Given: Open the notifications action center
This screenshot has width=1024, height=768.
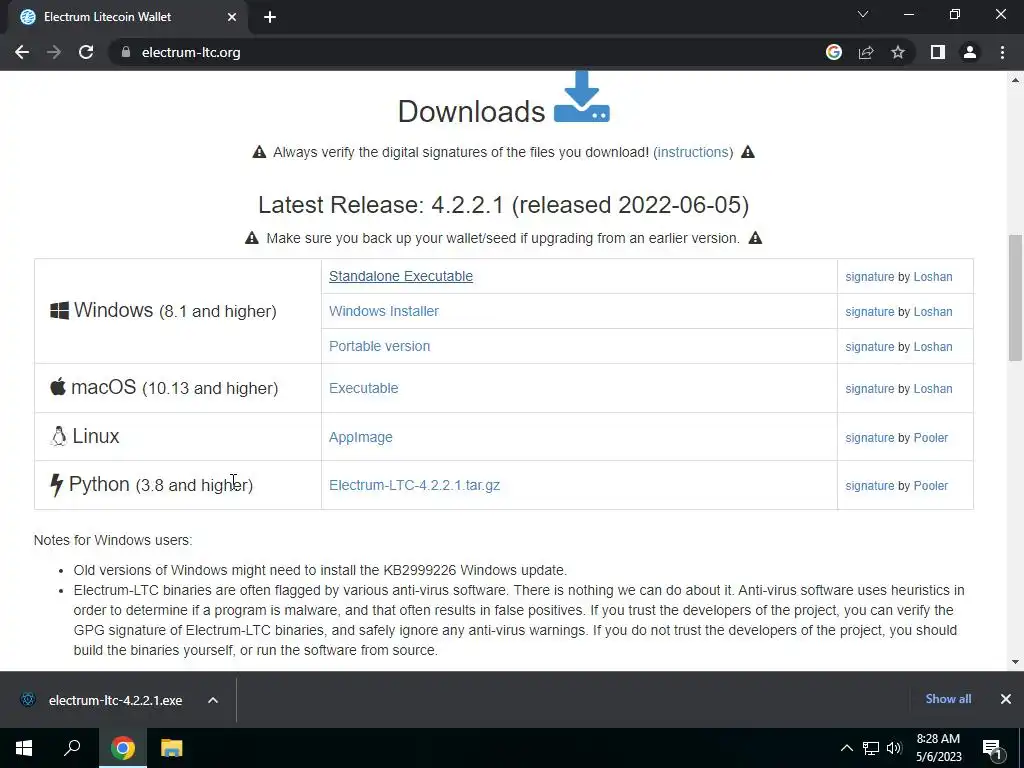Looking at the screenshot, I should 993,748.
